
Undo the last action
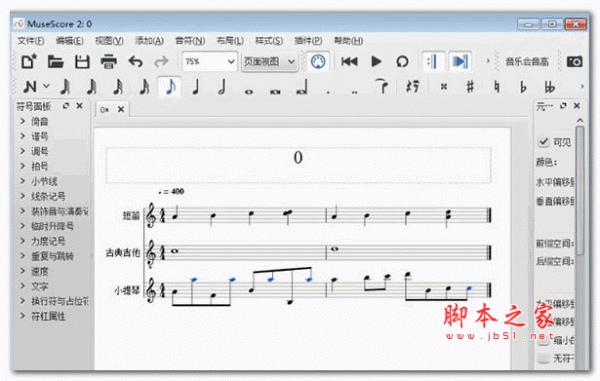135,62
